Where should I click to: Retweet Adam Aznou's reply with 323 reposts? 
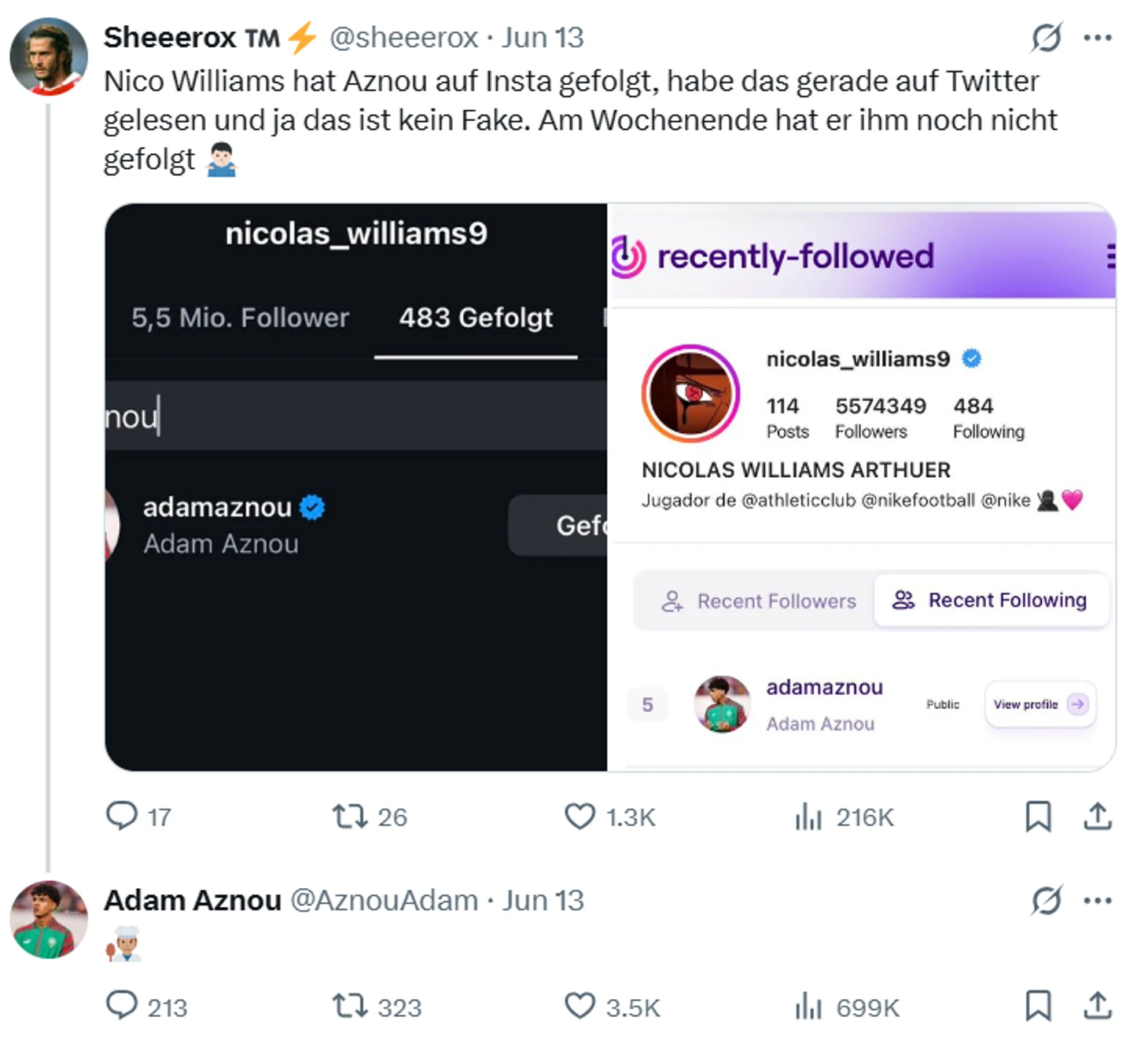350,1006
